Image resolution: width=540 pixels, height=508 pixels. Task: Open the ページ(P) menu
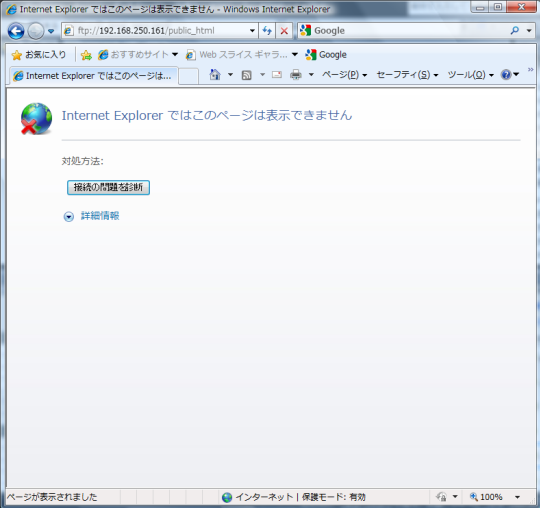344,74
